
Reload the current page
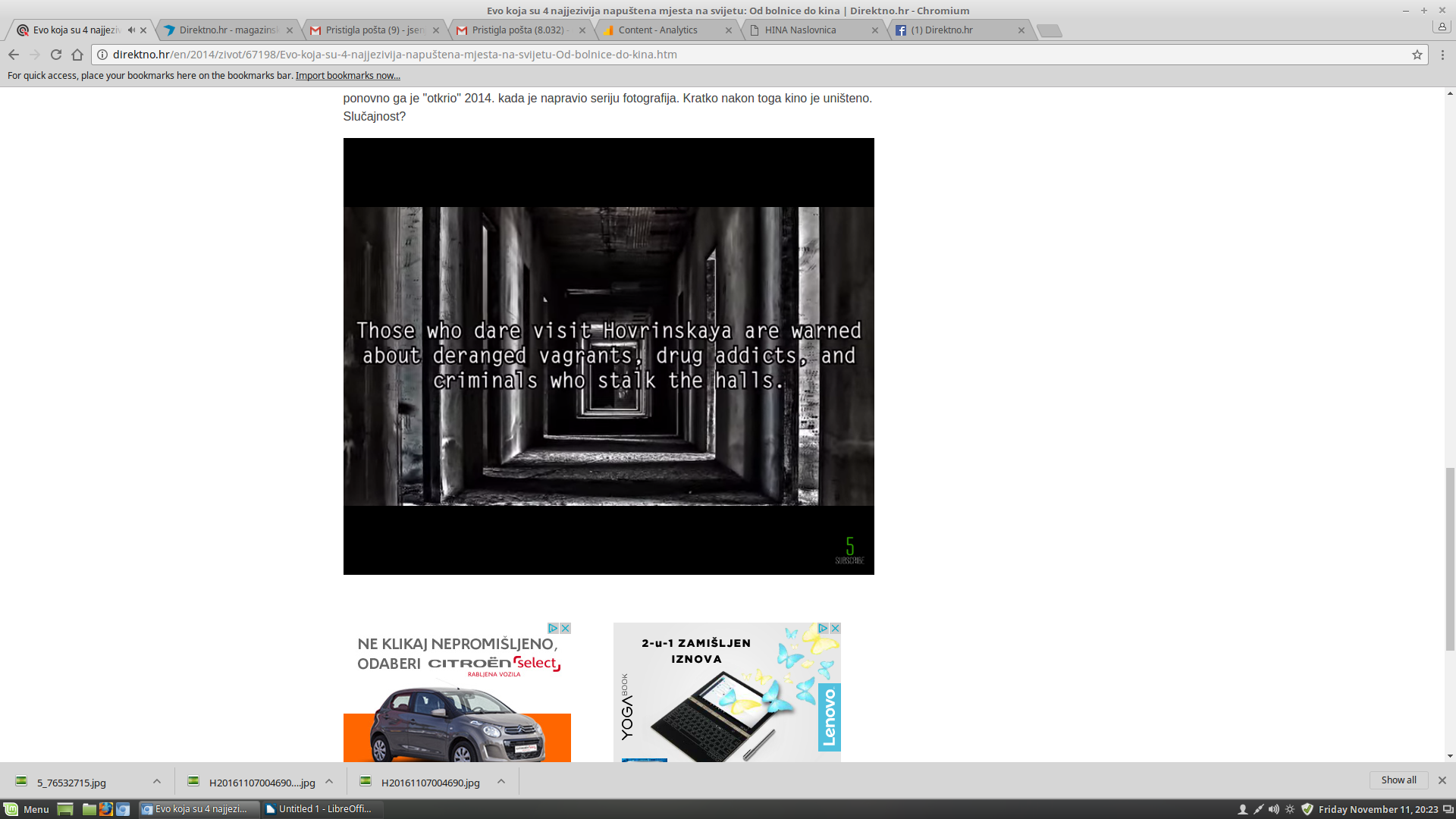pos(56,55)
